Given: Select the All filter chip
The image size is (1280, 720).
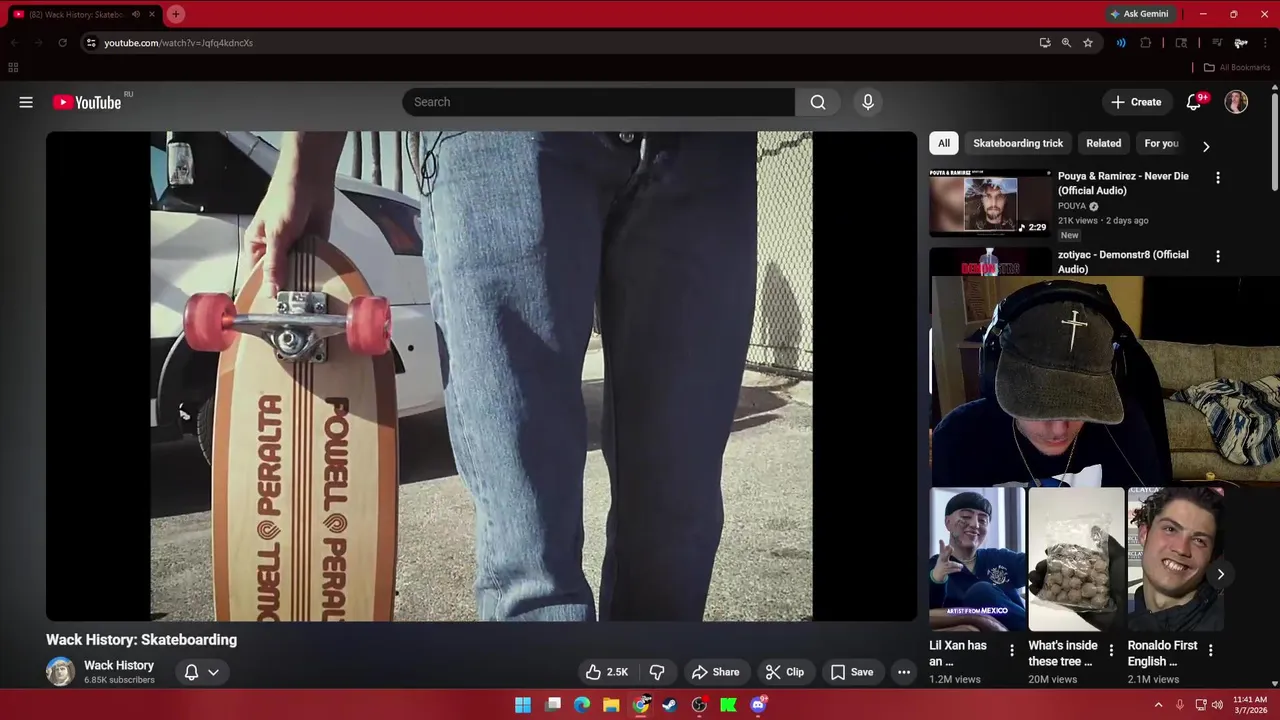Looking at the screenshot, I should 944,143.
